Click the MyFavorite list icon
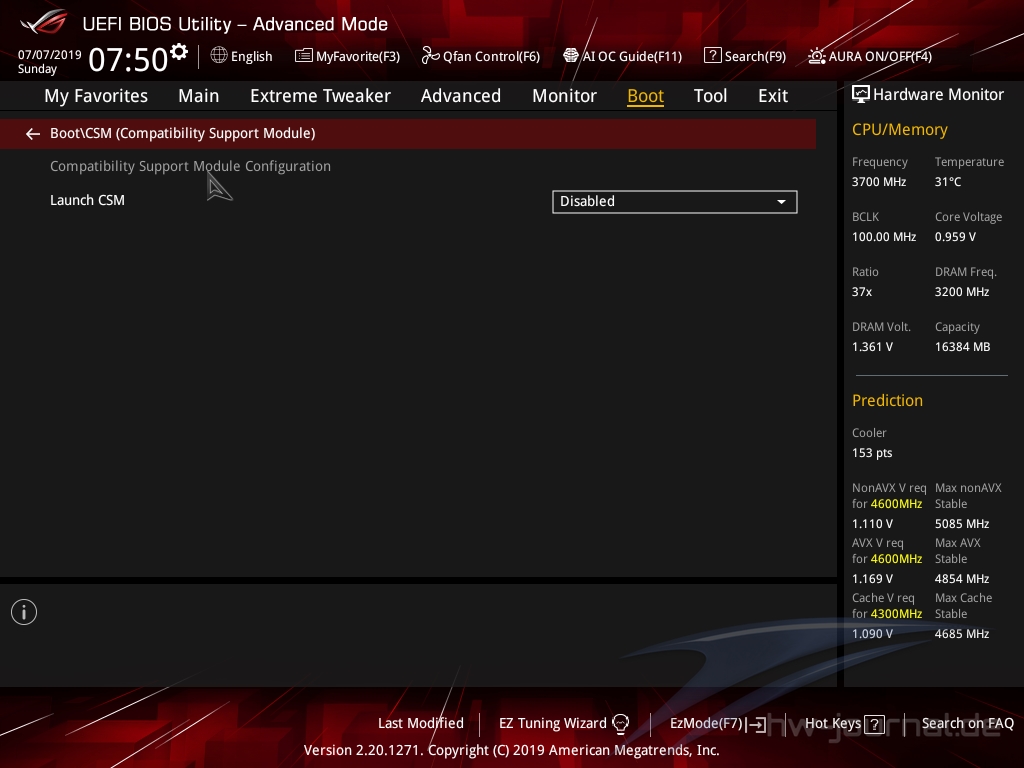Viewport: 1024px width, 768px height. pyautogui.click(x=304, y=56)
